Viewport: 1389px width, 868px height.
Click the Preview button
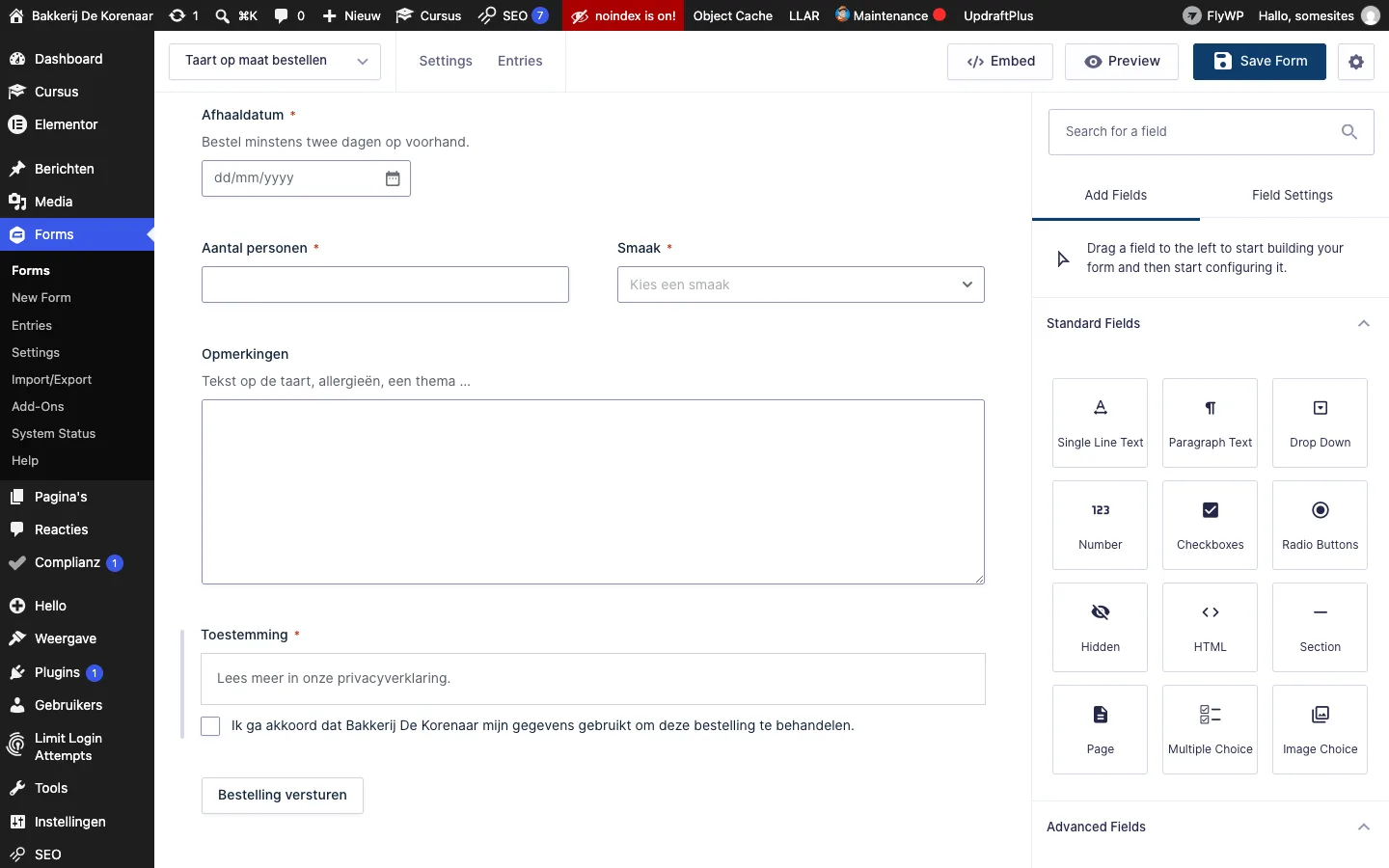click(1121, 62)
